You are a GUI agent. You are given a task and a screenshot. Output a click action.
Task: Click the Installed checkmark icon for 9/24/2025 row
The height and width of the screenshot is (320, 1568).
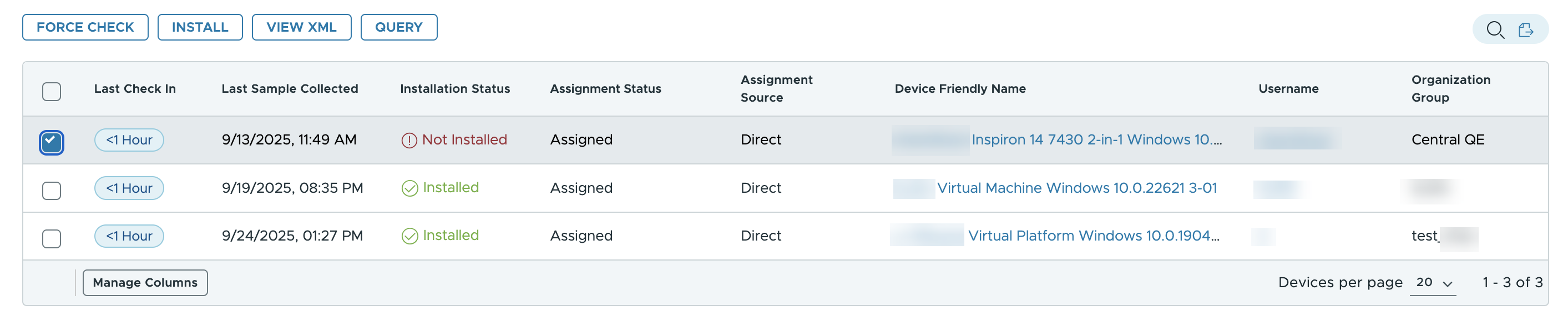coord(409,236)
